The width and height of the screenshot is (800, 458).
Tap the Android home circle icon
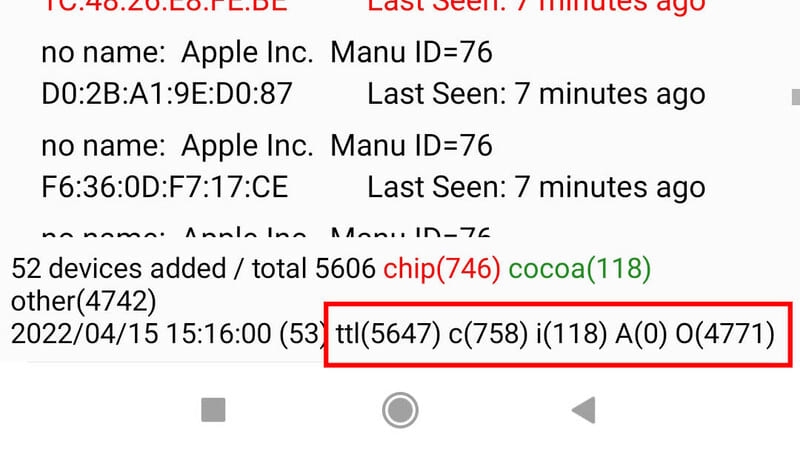tap(400, 410)
